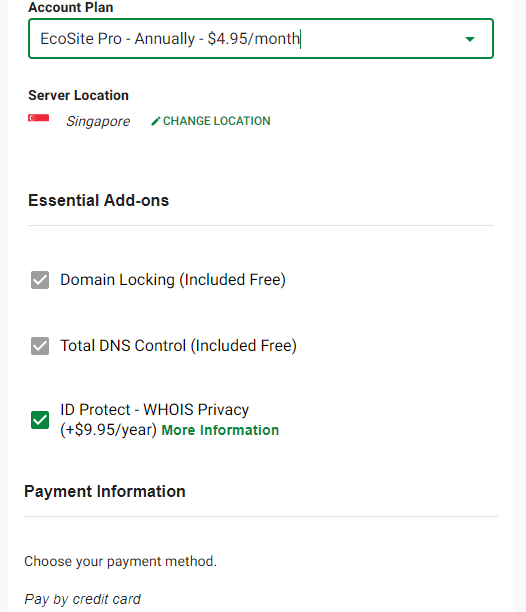The width and height of the screenshot is (526, 612).
Task: Click the Singapore location text
Action: 98,121
